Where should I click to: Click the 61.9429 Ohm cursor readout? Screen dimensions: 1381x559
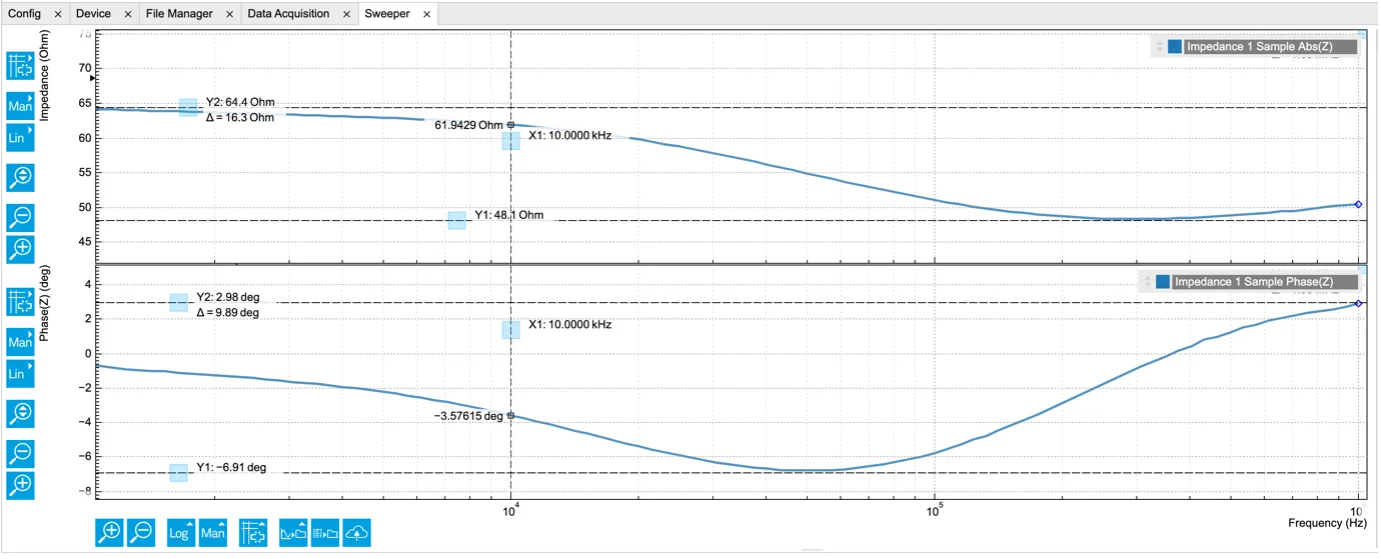pos(468,126)
